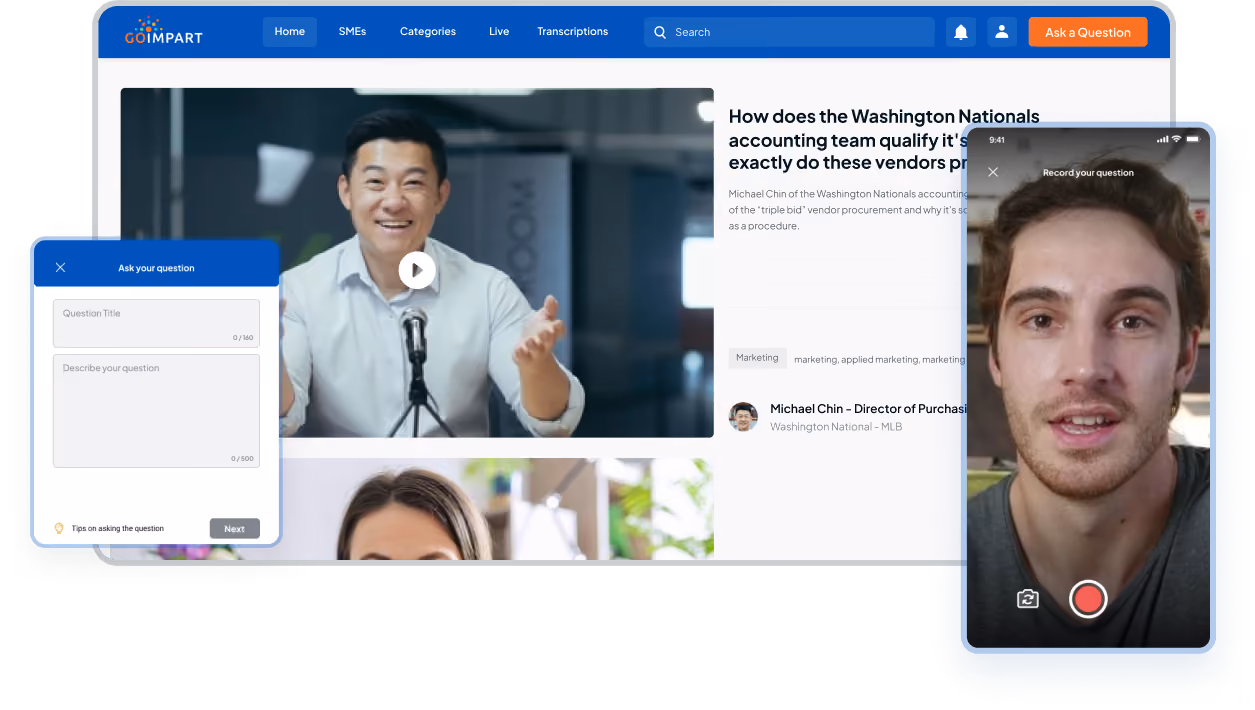Open the notifications bell

pos(961,32)
